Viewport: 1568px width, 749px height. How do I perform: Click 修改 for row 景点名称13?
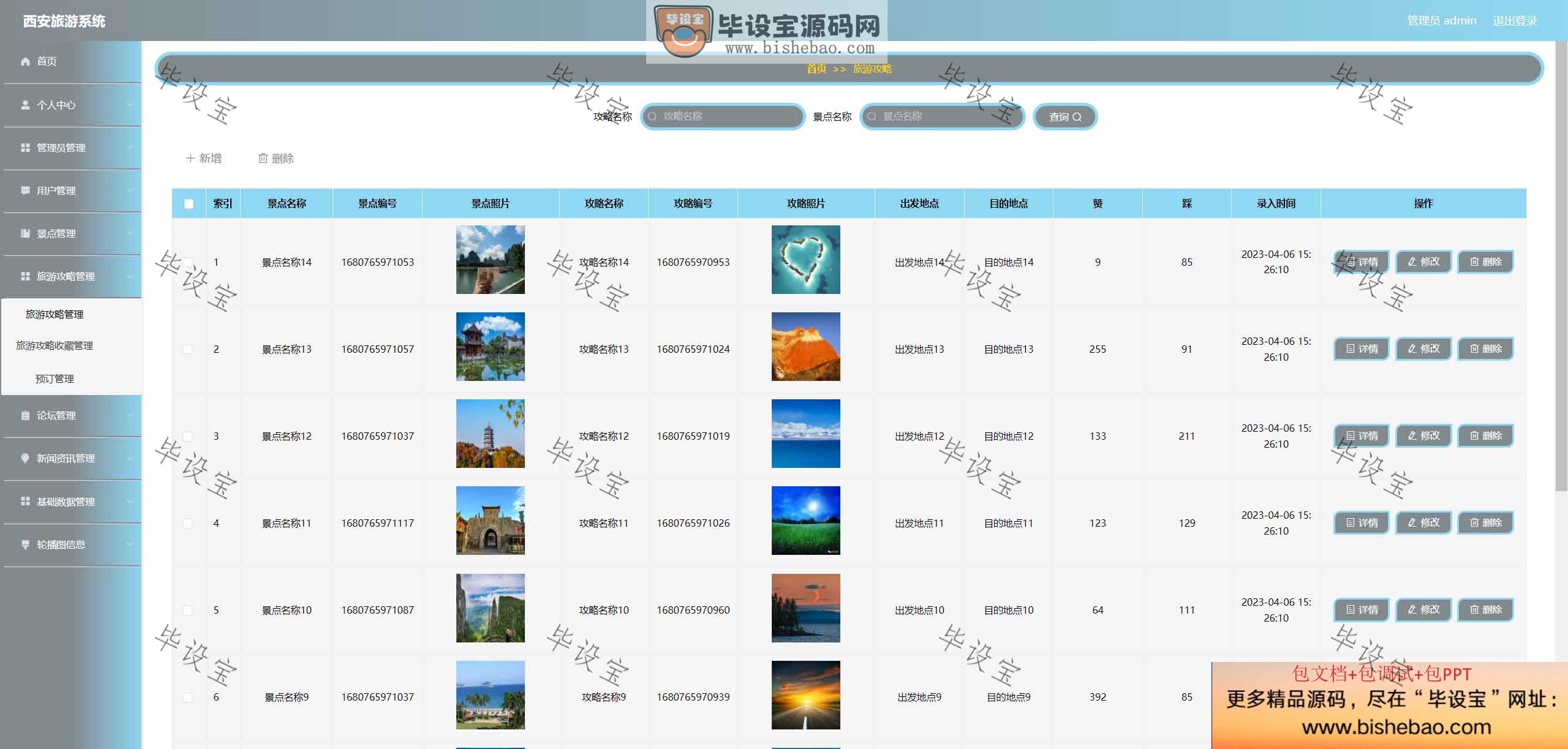(1423, 349)
